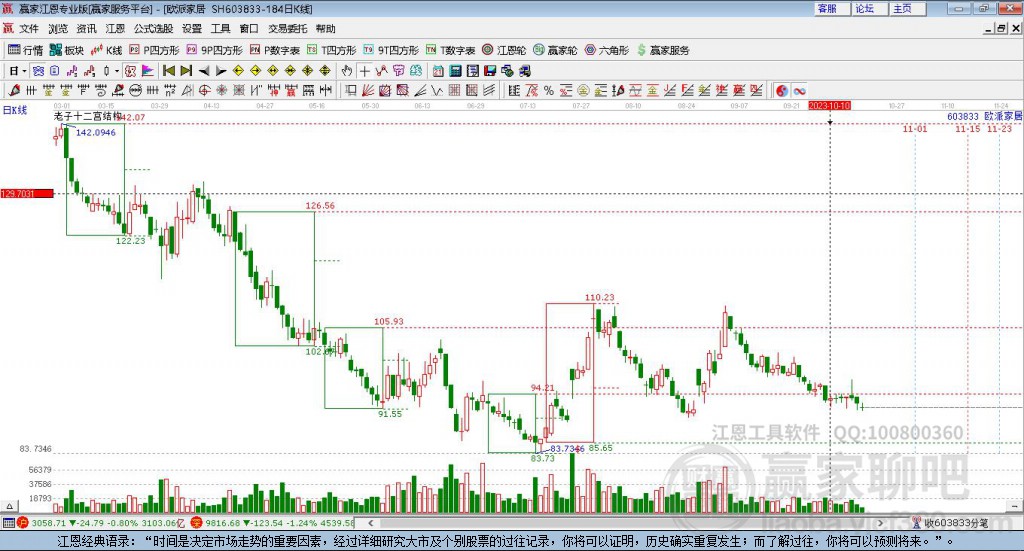This screenshot has height=551, width=1024.
Task: Open 赢家服务 with the dollar icon
Action: [x=663, y=50]
